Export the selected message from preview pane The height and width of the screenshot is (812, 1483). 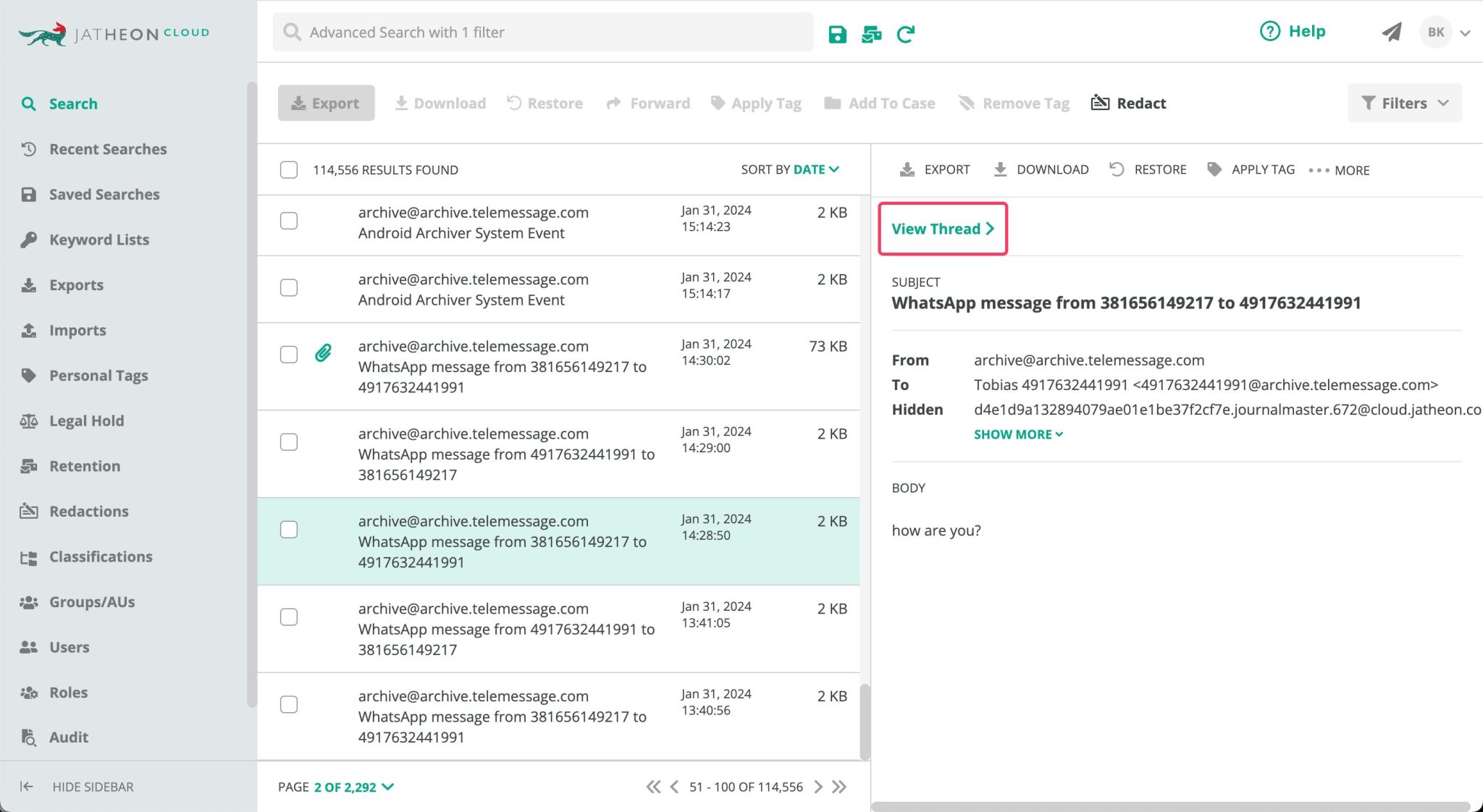click(935, 169)
